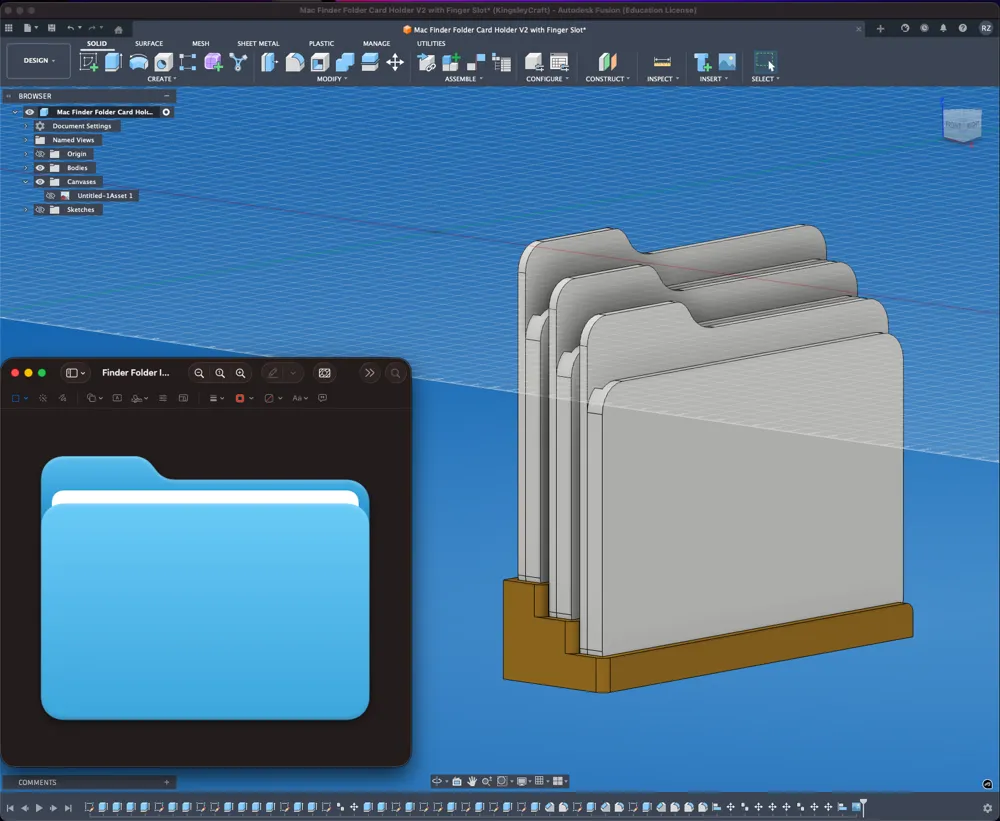1000x821 pixels.
Task: Click the DESIGN workspace switcher
Action: [37, 60]
